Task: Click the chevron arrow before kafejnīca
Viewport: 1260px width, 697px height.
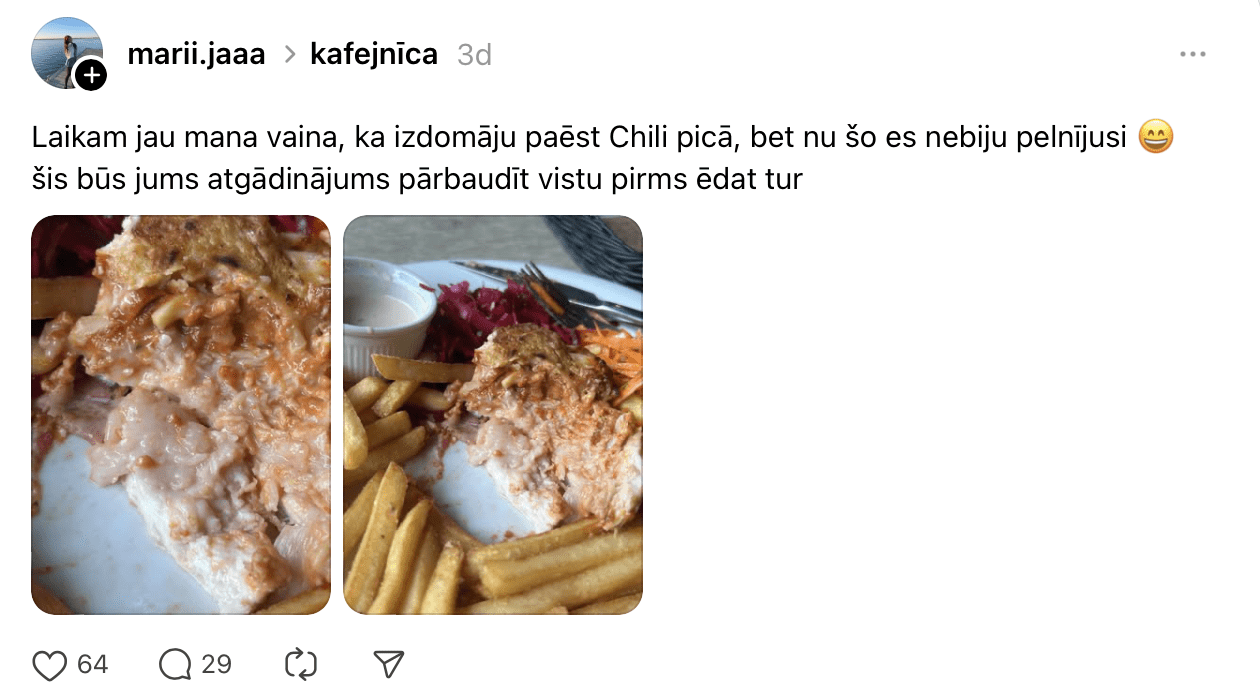Action: pyautogui.click(x=290, y=54)
